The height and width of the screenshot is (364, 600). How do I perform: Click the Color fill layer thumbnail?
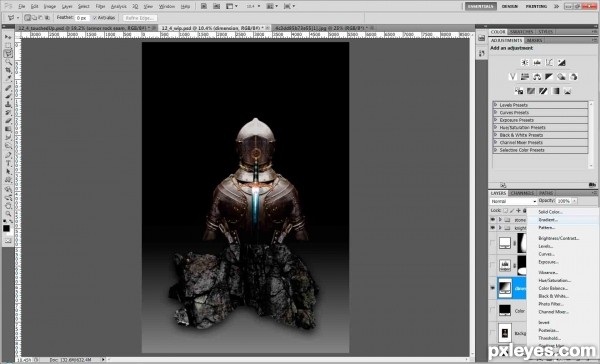pyautogui.click(x=505, y=310)
